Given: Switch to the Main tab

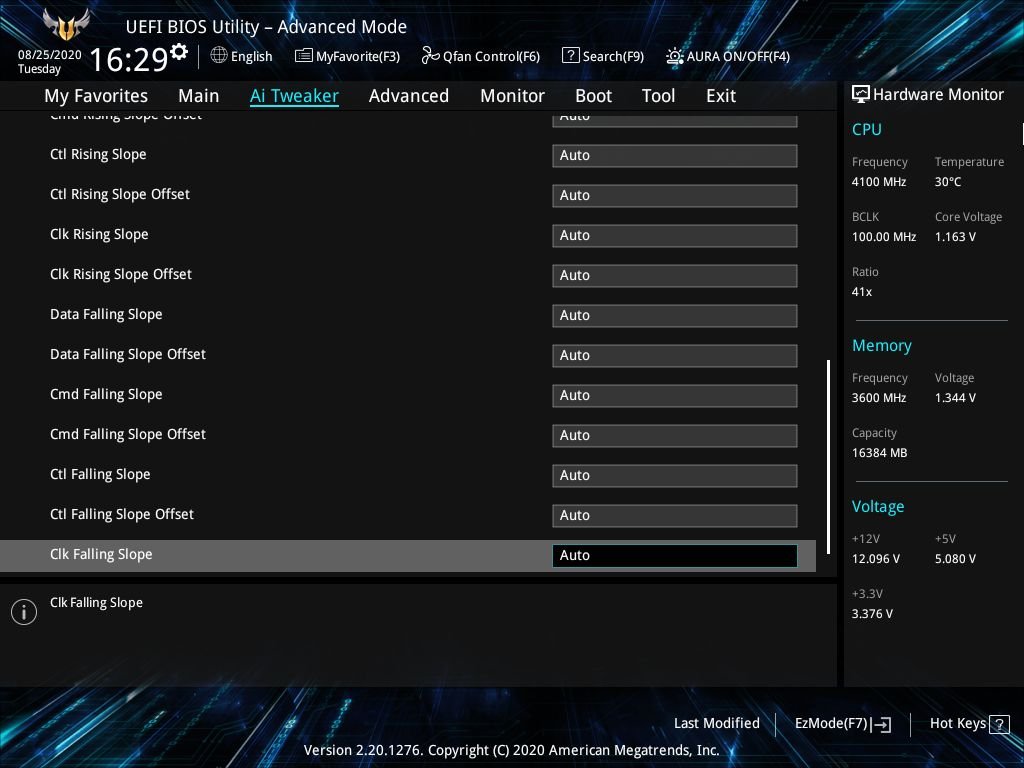Looking at the screenshot, I should [199, 96].
